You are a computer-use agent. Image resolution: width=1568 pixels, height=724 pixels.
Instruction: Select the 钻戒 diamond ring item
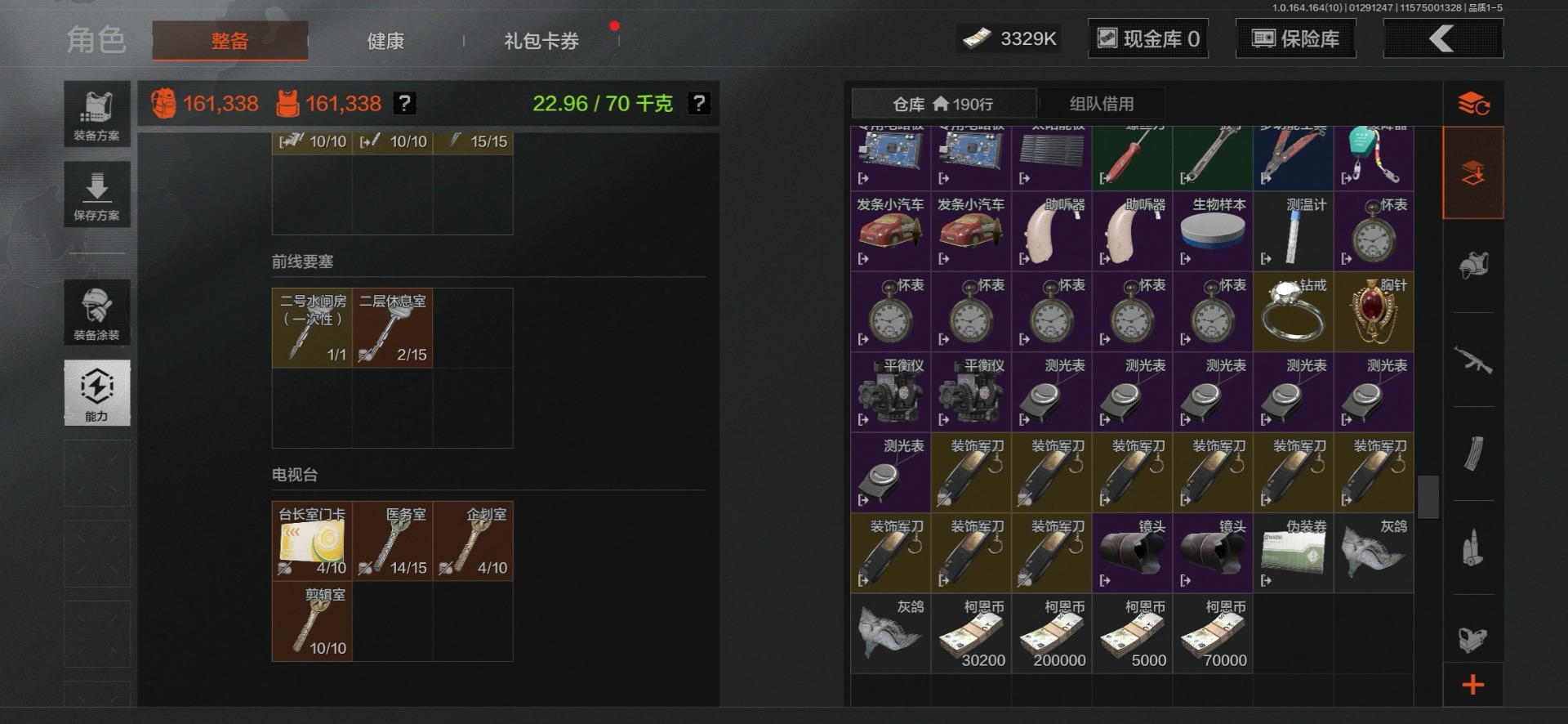1294,312
